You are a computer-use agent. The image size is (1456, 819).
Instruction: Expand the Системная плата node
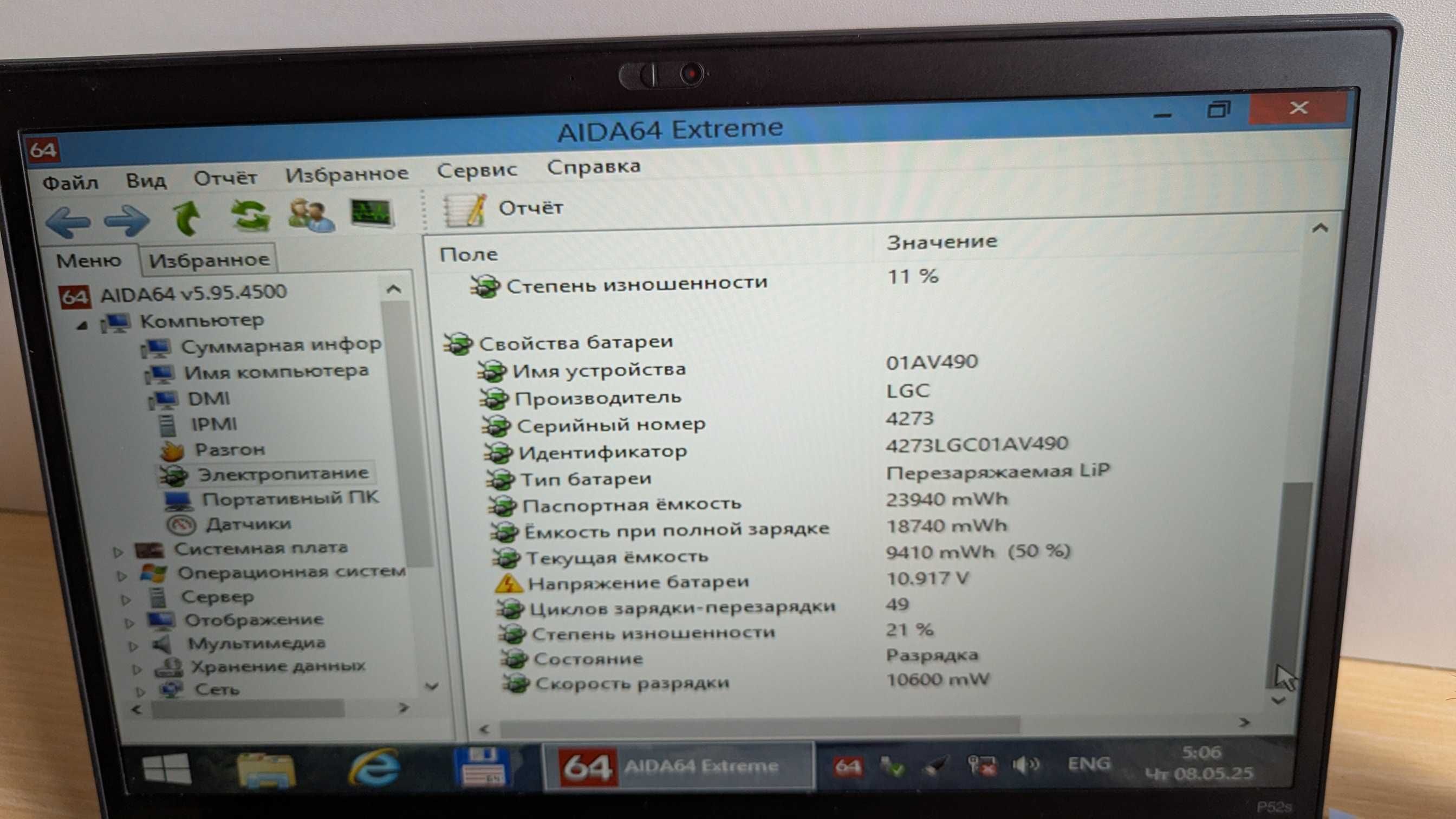click(x=118, y=551)
